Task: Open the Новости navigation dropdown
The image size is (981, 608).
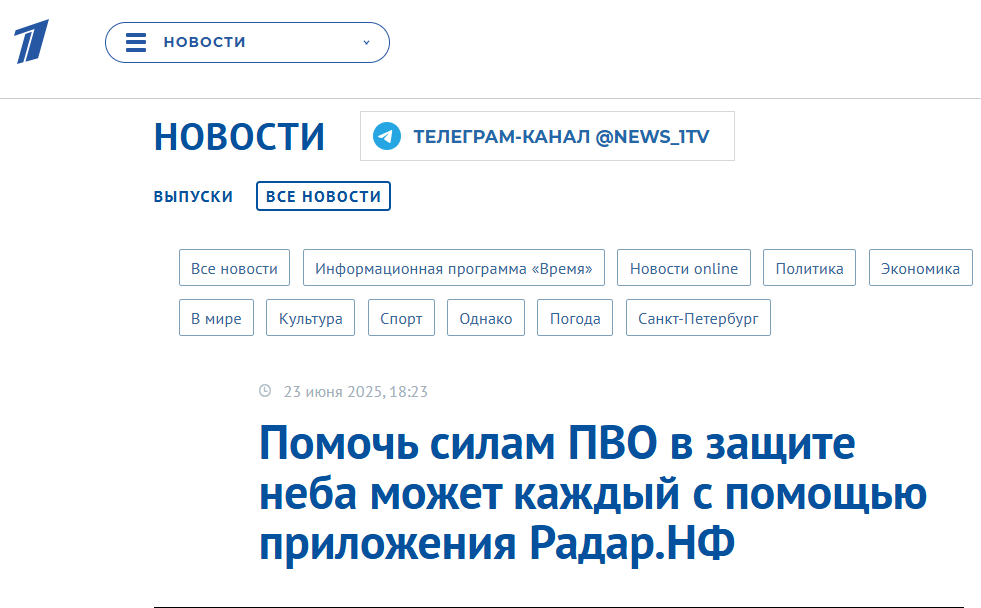Action: pyautogui.click(x=247, y=43)
